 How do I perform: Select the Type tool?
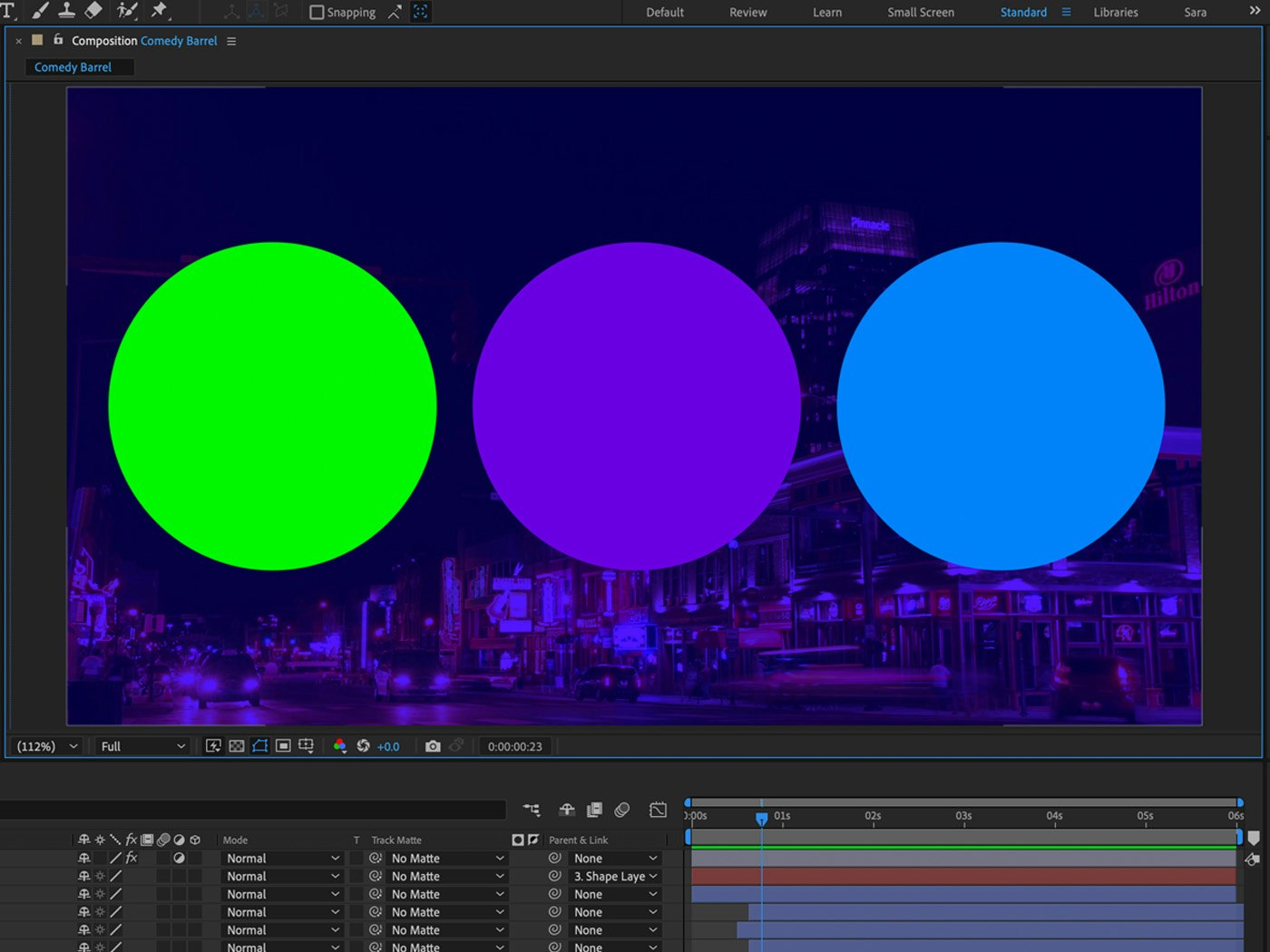pyautogui.click(x=7, y=11)
